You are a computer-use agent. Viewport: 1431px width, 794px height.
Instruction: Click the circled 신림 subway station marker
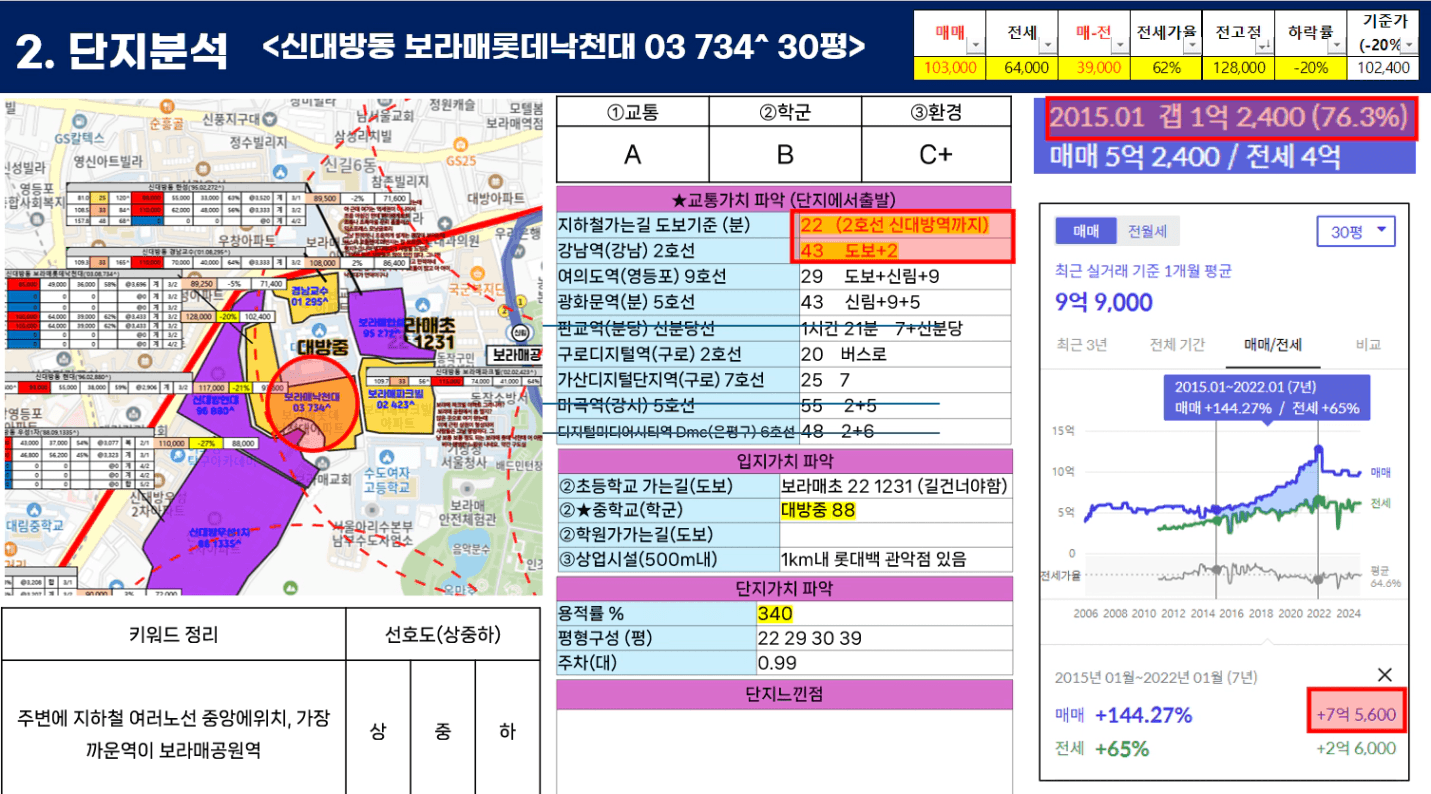pos(519,334)
